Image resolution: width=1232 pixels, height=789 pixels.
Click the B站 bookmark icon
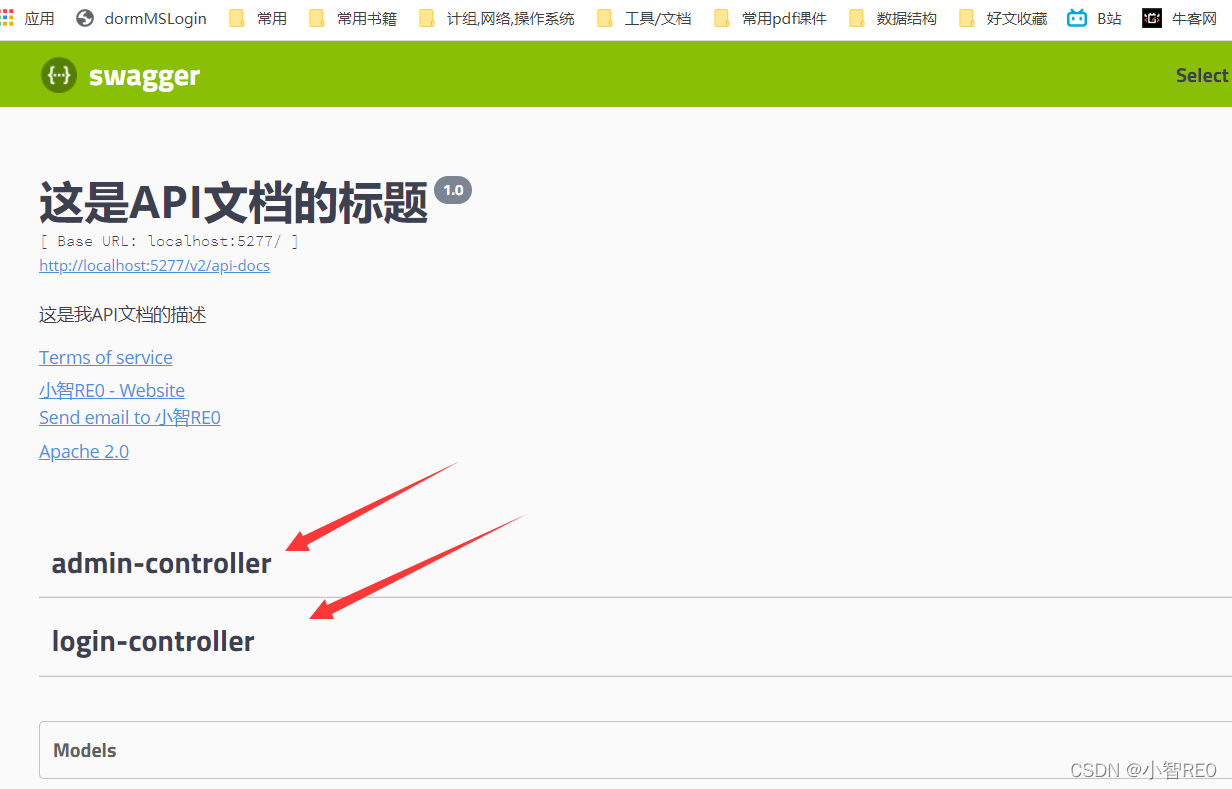(1077, 18)
